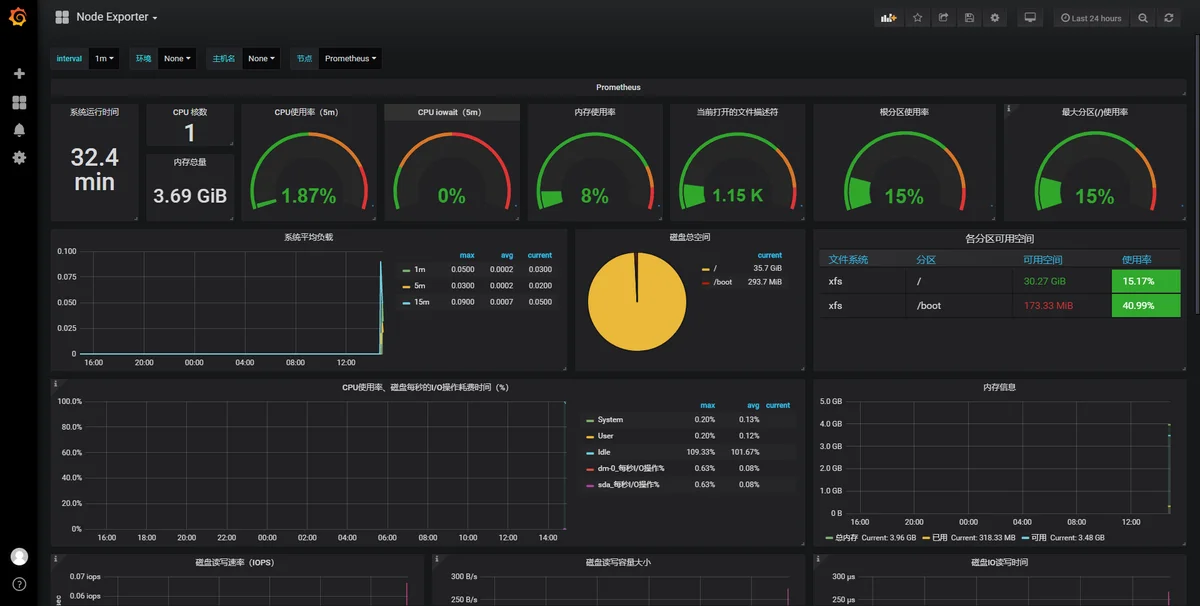Click the 30.27 GiB free space cell

[x=1044, y=282]
